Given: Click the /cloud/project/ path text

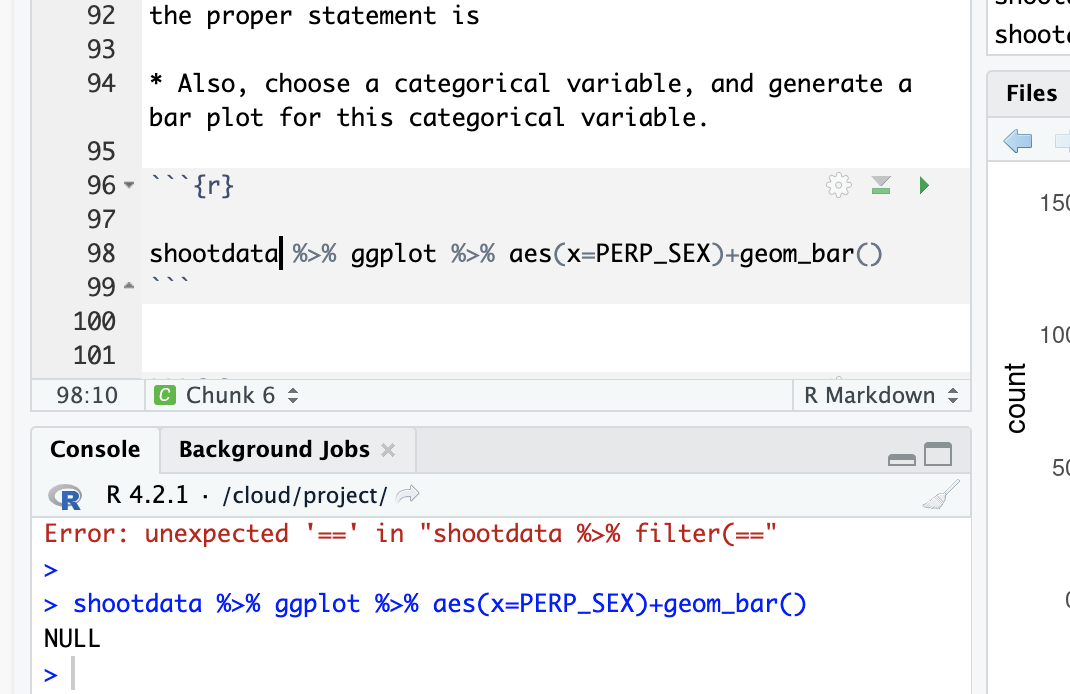Looking at the screenshot, I should (305, 495).
